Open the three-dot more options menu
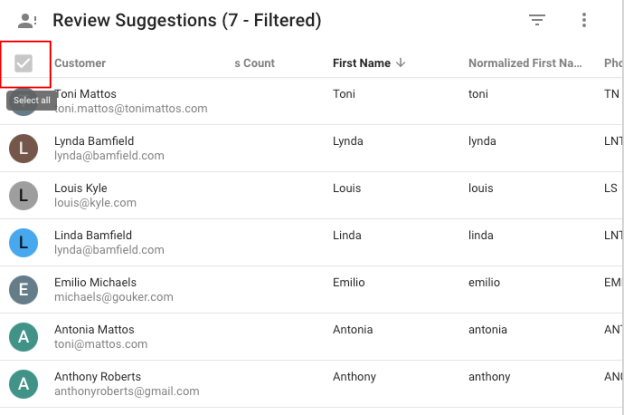Image resolution: width=624 pixels, height=415 pixels. point(584,20)
